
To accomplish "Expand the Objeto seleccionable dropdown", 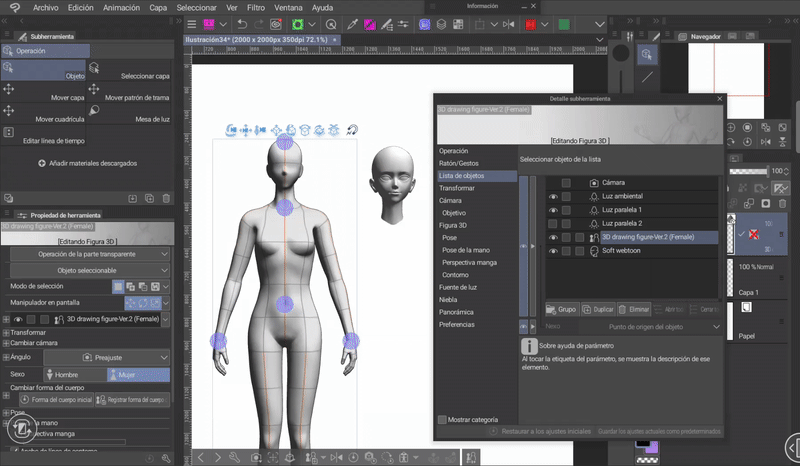I will [x=90, y=271].
